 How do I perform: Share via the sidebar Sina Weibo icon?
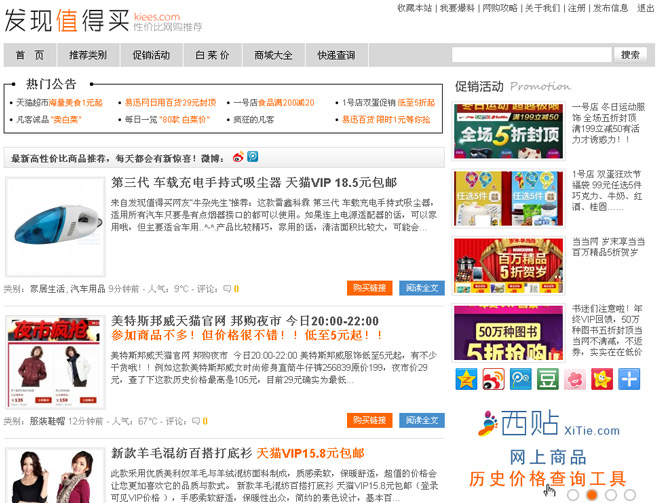[x=493, y=379]
